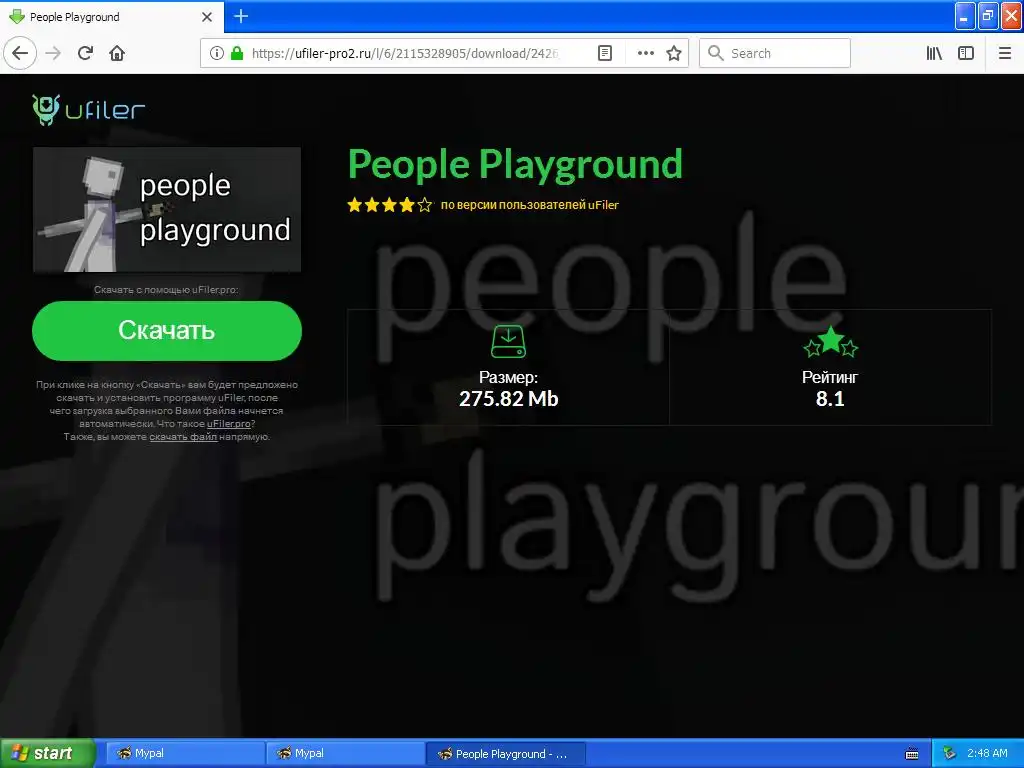
Task: Click text по версии пользователей uFiler
Action: tap(530, 205)
